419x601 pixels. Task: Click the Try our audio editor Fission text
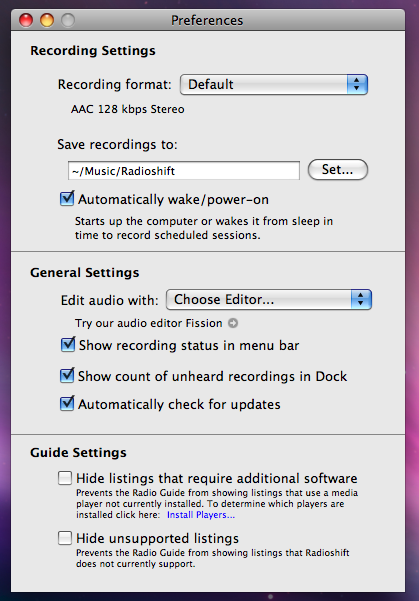[148, 323]
